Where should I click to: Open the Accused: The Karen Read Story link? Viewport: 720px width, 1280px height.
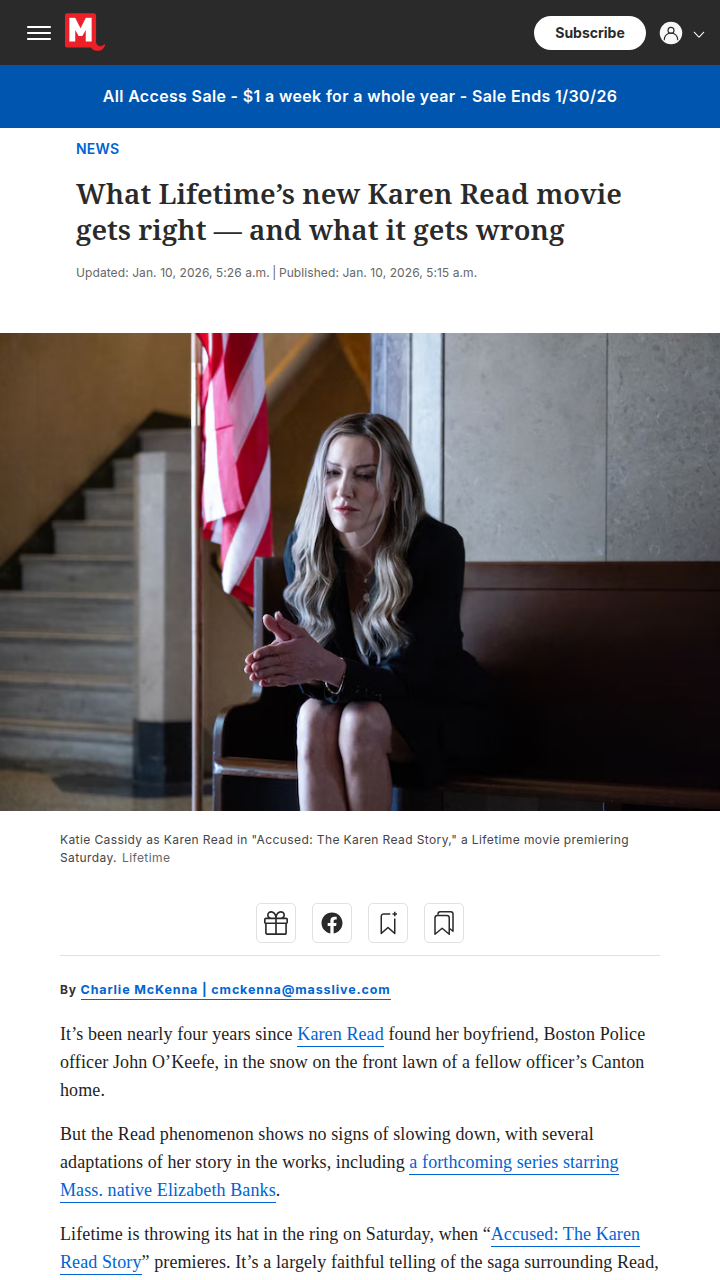350,1248
